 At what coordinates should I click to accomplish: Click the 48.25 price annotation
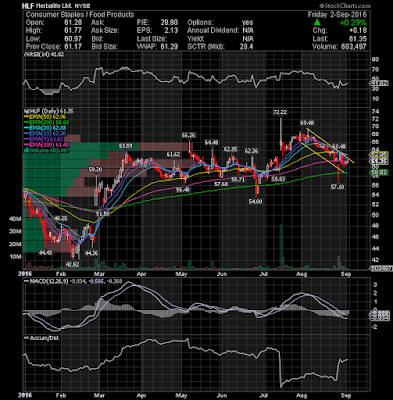pos(61,218)
